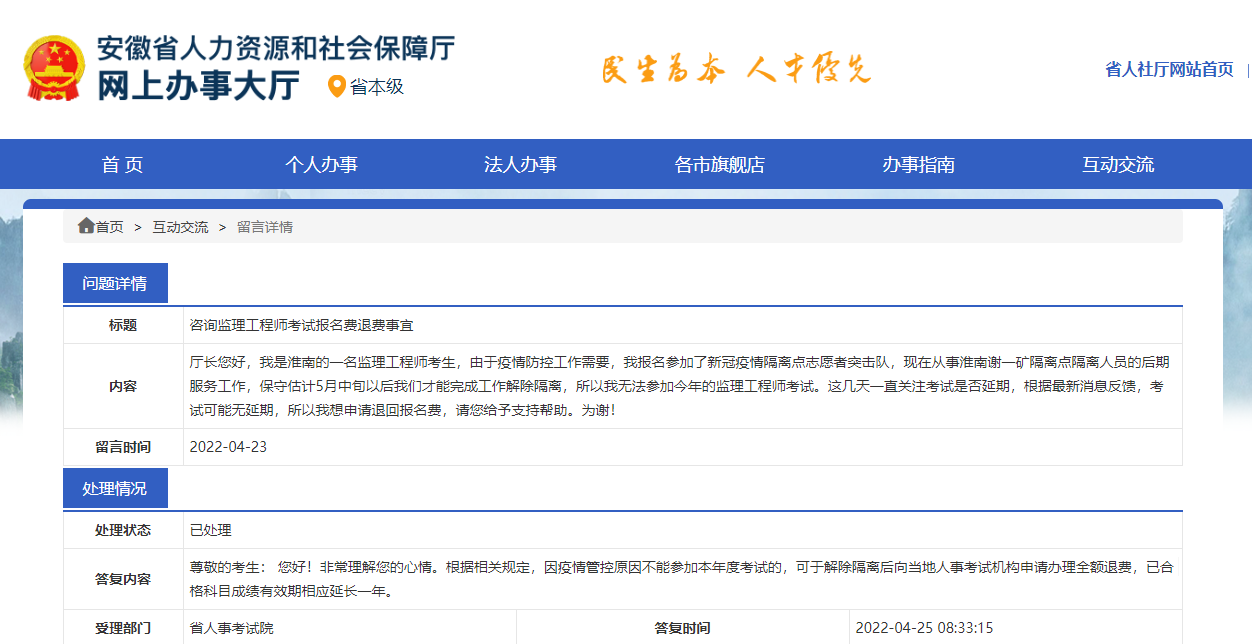
Task: Click the home icon in breadcrumb
Action: click(x=86, y=226)
